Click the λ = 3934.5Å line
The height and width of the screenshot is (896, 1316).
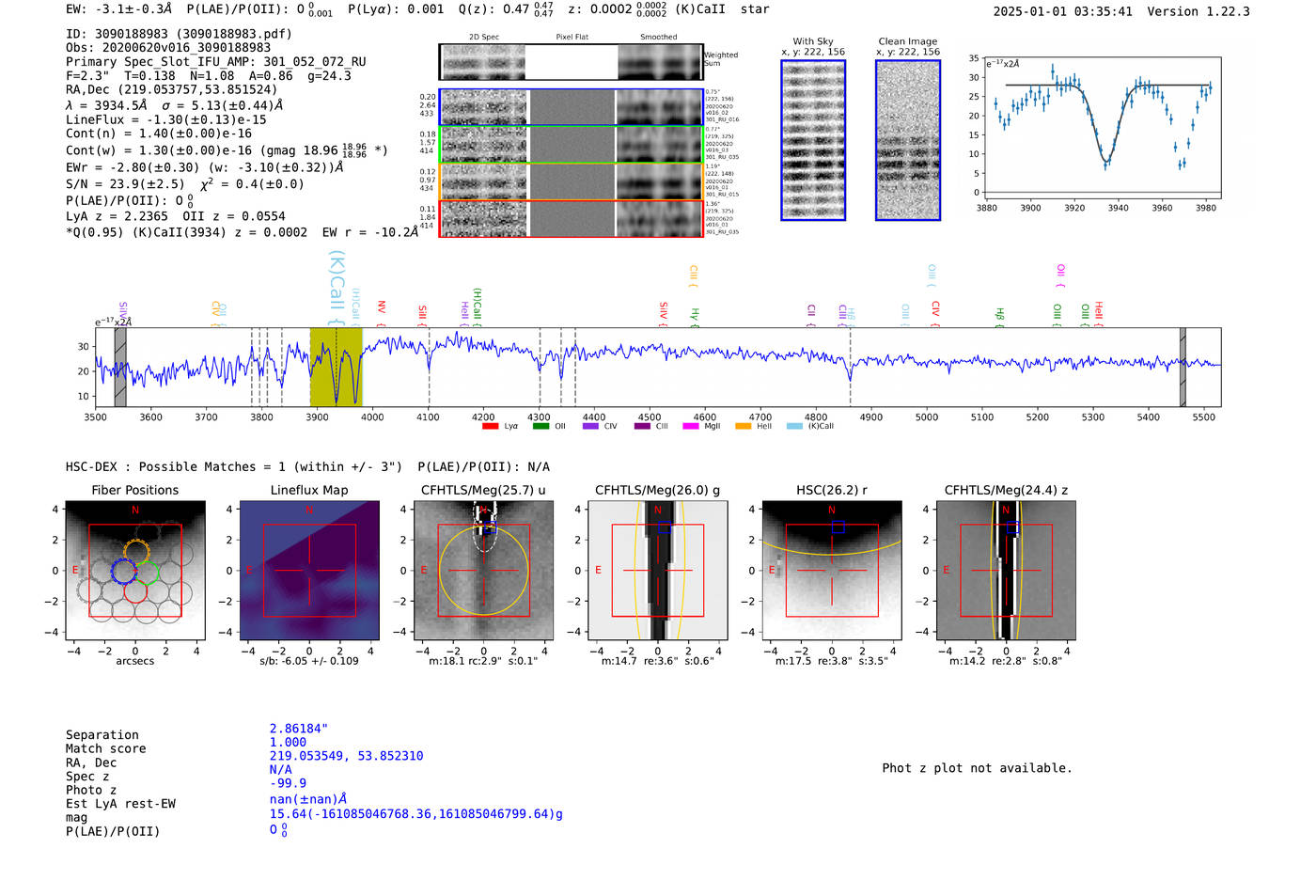click(175, 105)
